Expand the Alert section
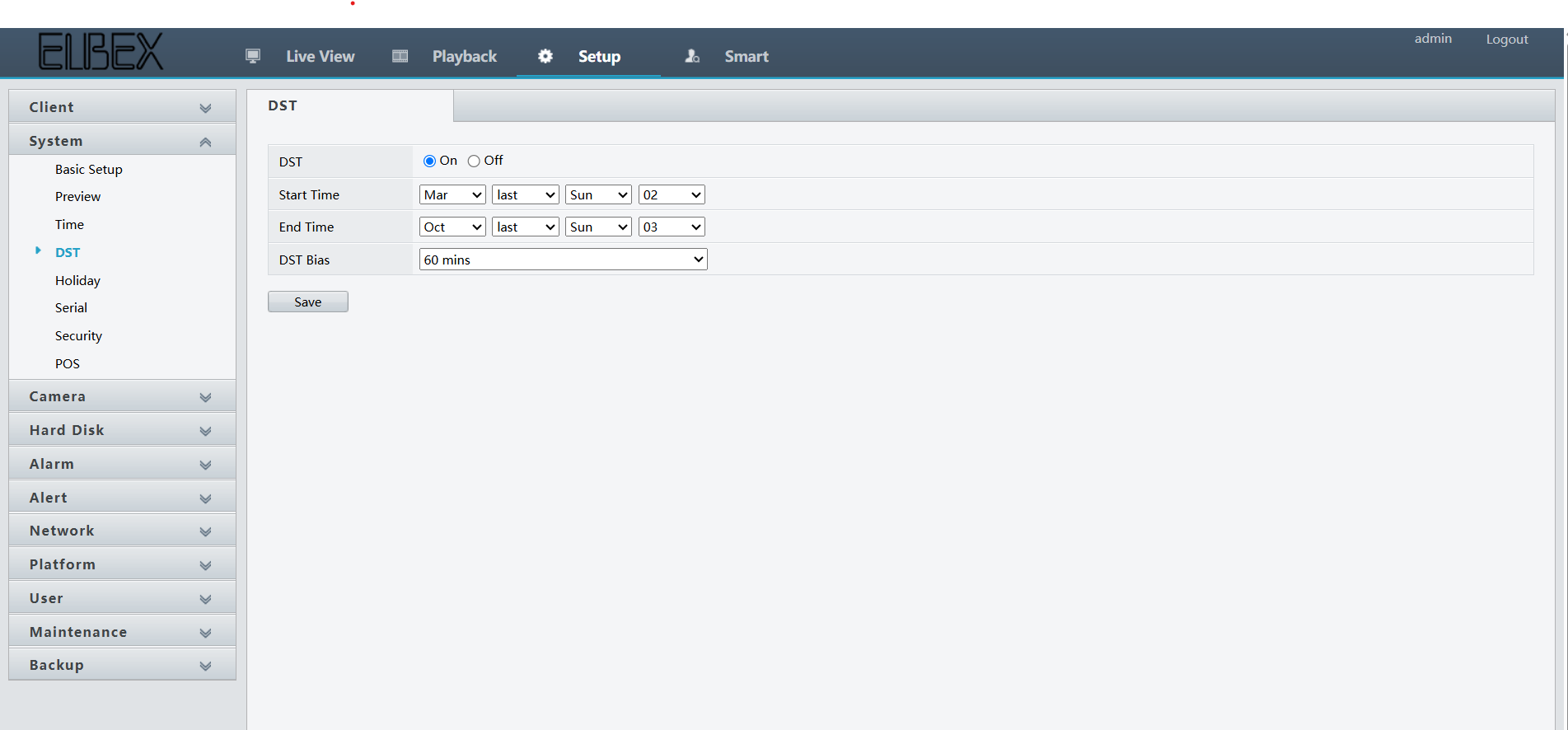The image size is (1568, 730). point(122,498)
